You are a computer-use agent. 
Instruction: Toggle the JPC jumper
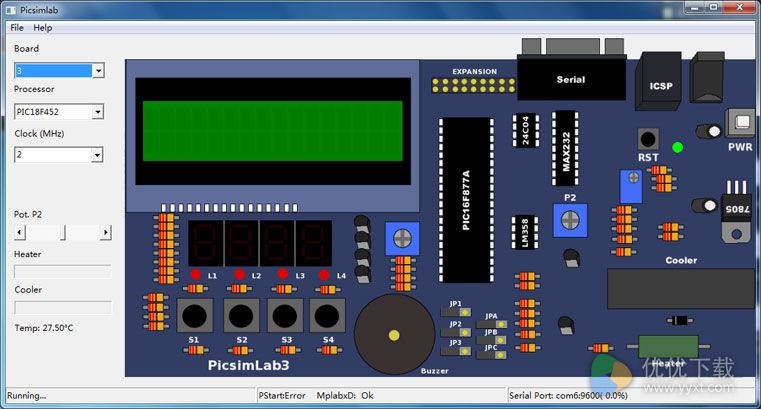pyautogui.click(x=492, y=355)
